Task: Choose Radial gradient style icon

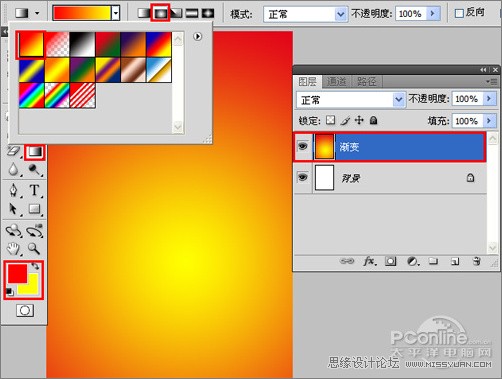Action: pyautogui.click(x=160, y=13)
